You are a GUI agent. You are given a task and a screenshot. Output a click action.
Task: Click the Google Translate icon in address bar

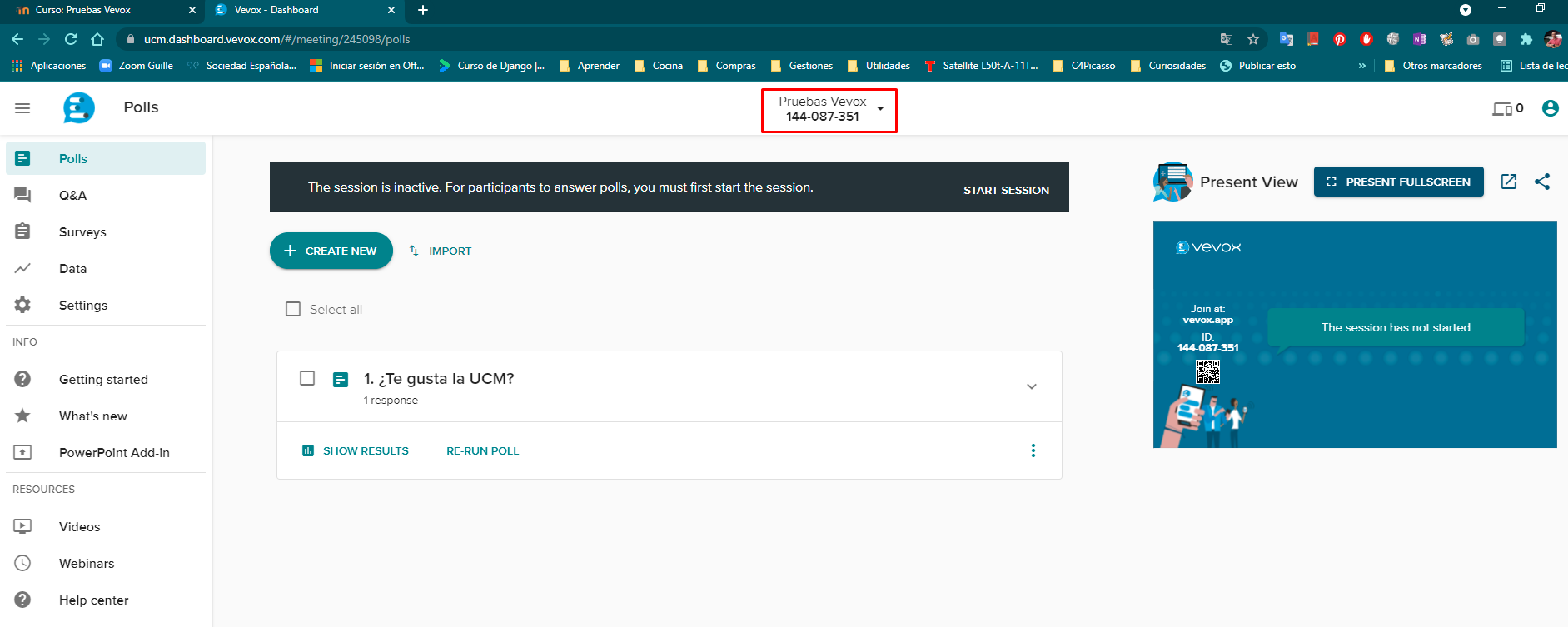pyautogui.click(x=1226, y=39)
